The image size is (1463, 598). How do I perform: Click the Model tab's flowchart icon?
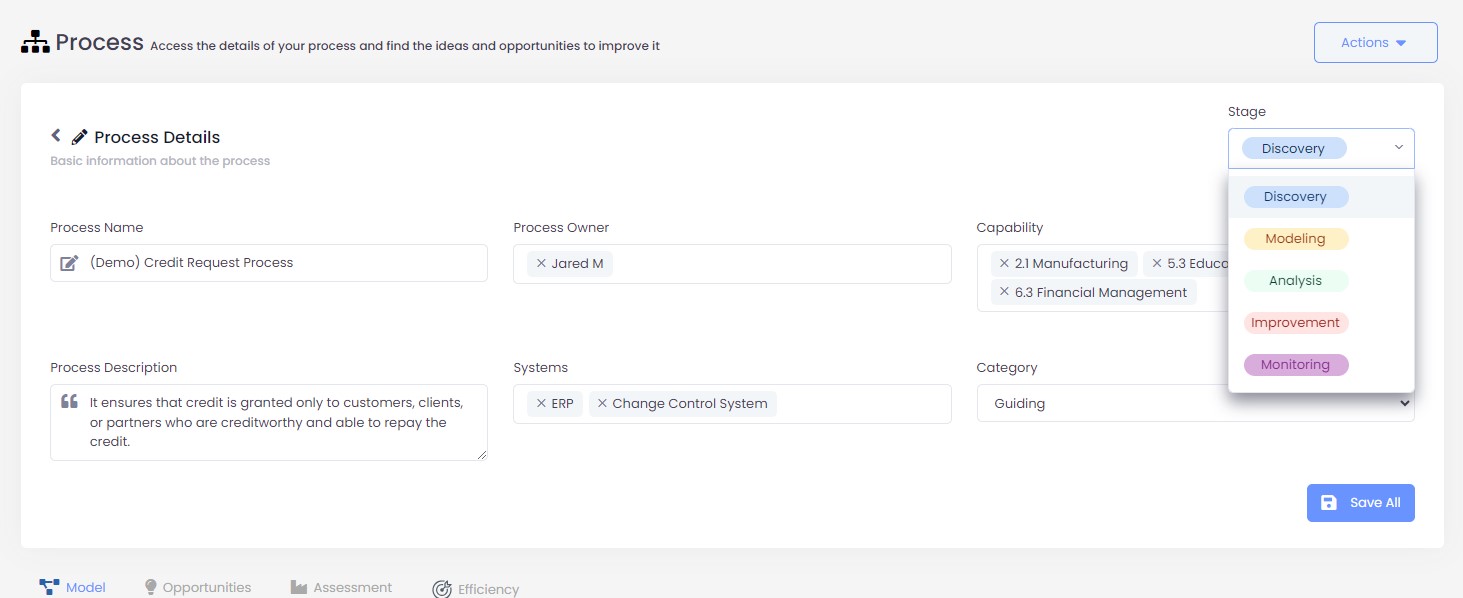(x=48, y=586)
